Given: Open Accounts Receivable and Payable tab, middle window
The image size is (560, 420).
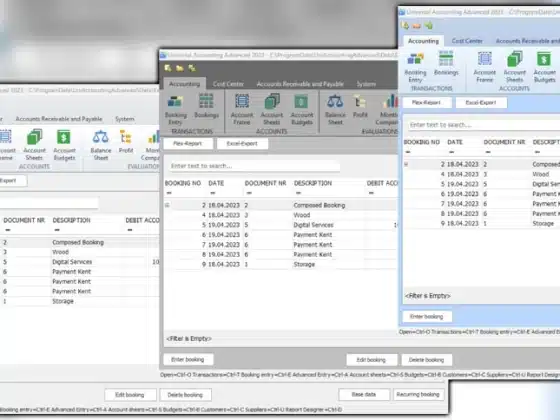Looking at the screenshot, I should (300, 84).
